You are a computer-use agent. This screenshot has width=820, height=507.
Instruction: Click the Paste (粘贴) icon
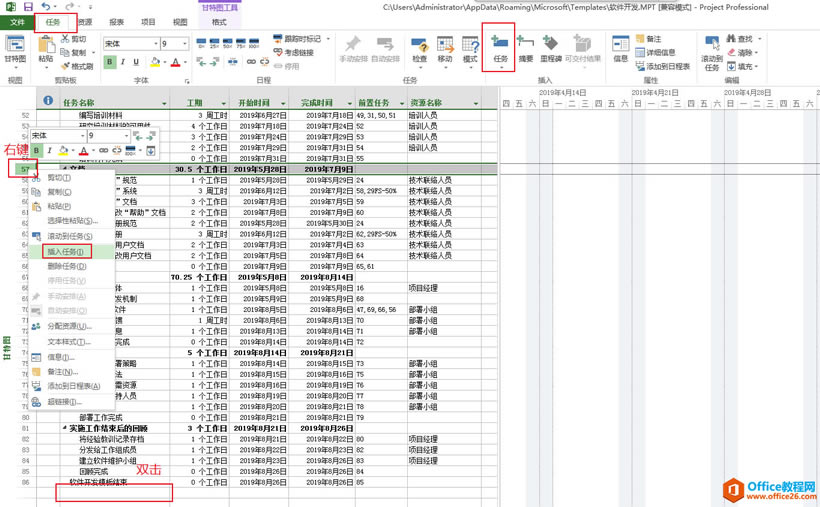46,49
